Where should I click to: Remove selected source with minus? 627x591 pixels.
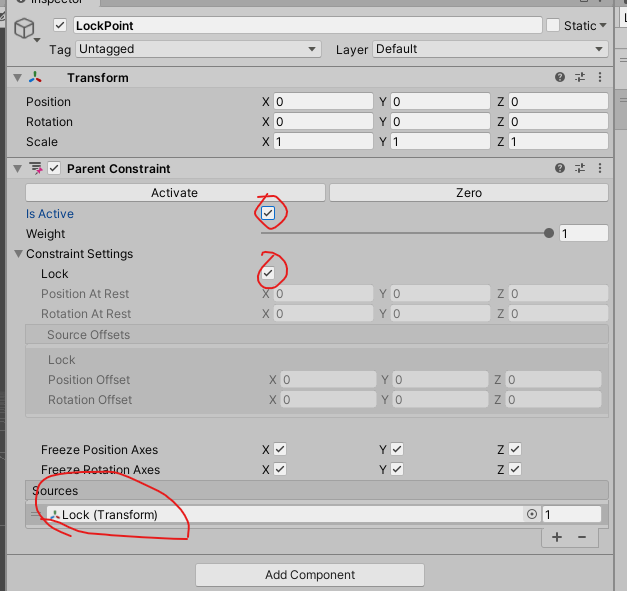582,537
